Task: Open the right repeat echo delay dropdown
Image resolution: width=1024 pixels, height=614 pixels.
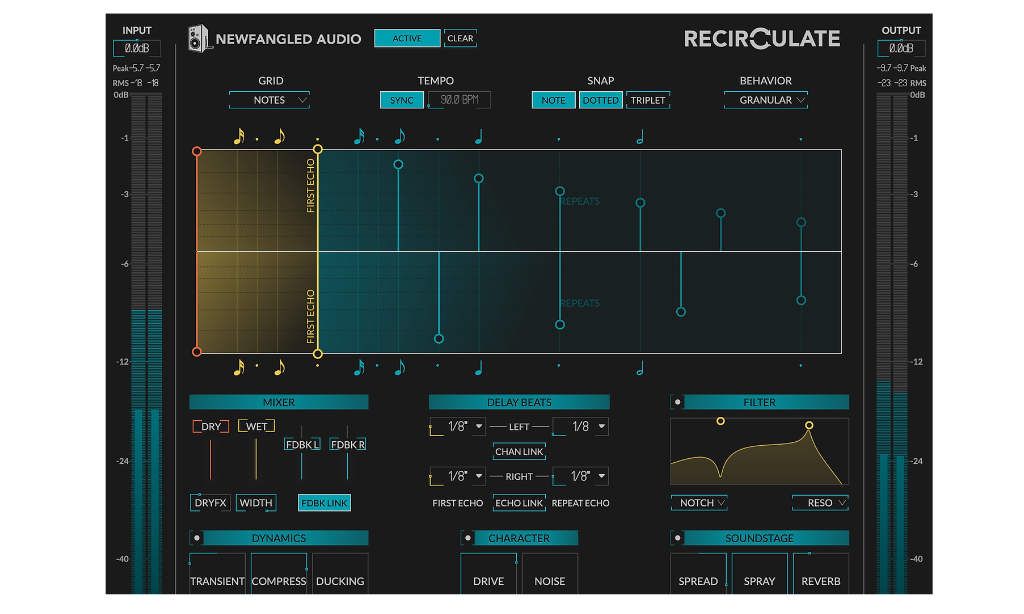Action: click(581, 476)
